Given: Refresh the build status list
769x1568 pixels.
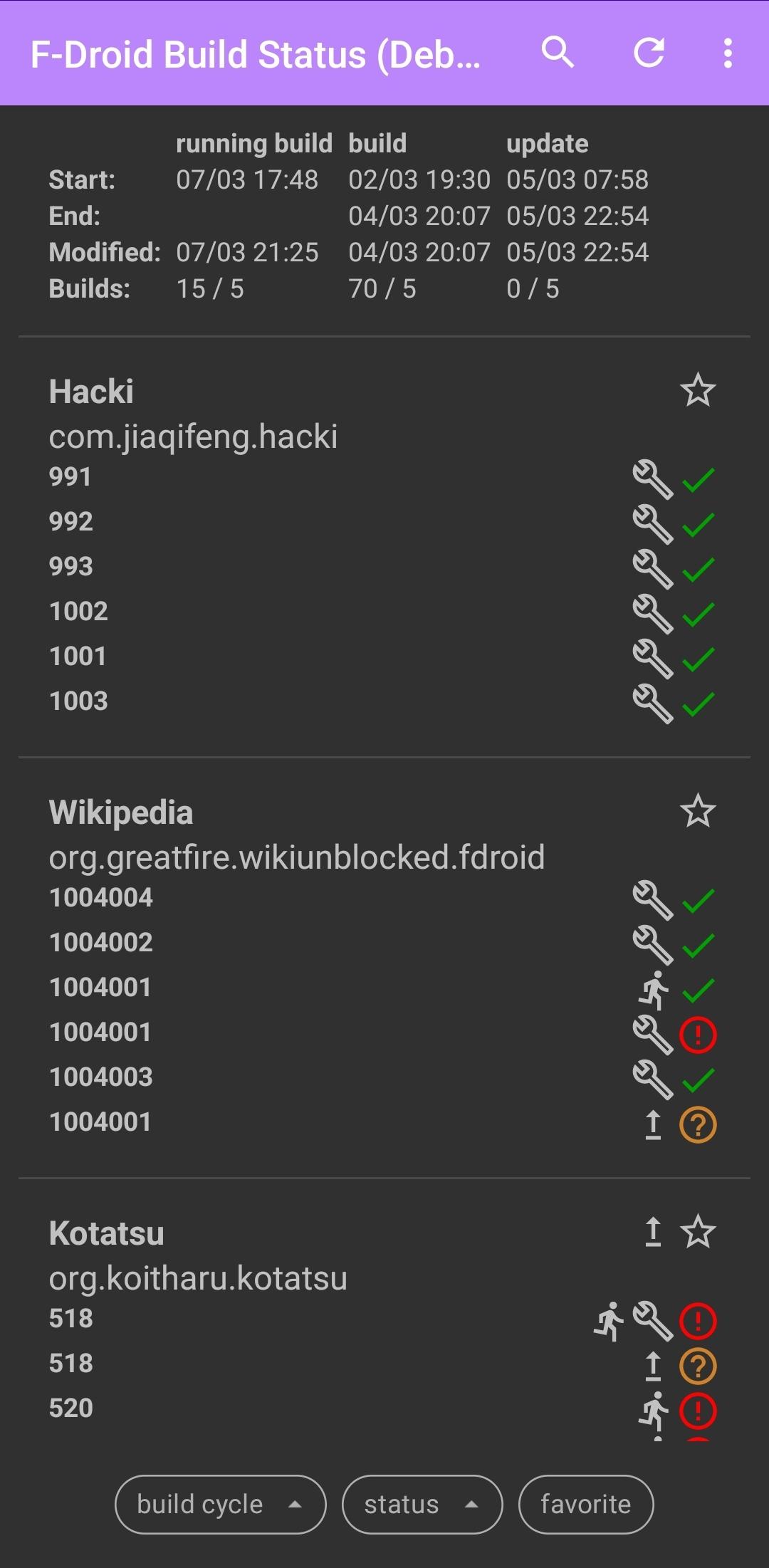Looking at the screenshot, I should click(649, 53).
